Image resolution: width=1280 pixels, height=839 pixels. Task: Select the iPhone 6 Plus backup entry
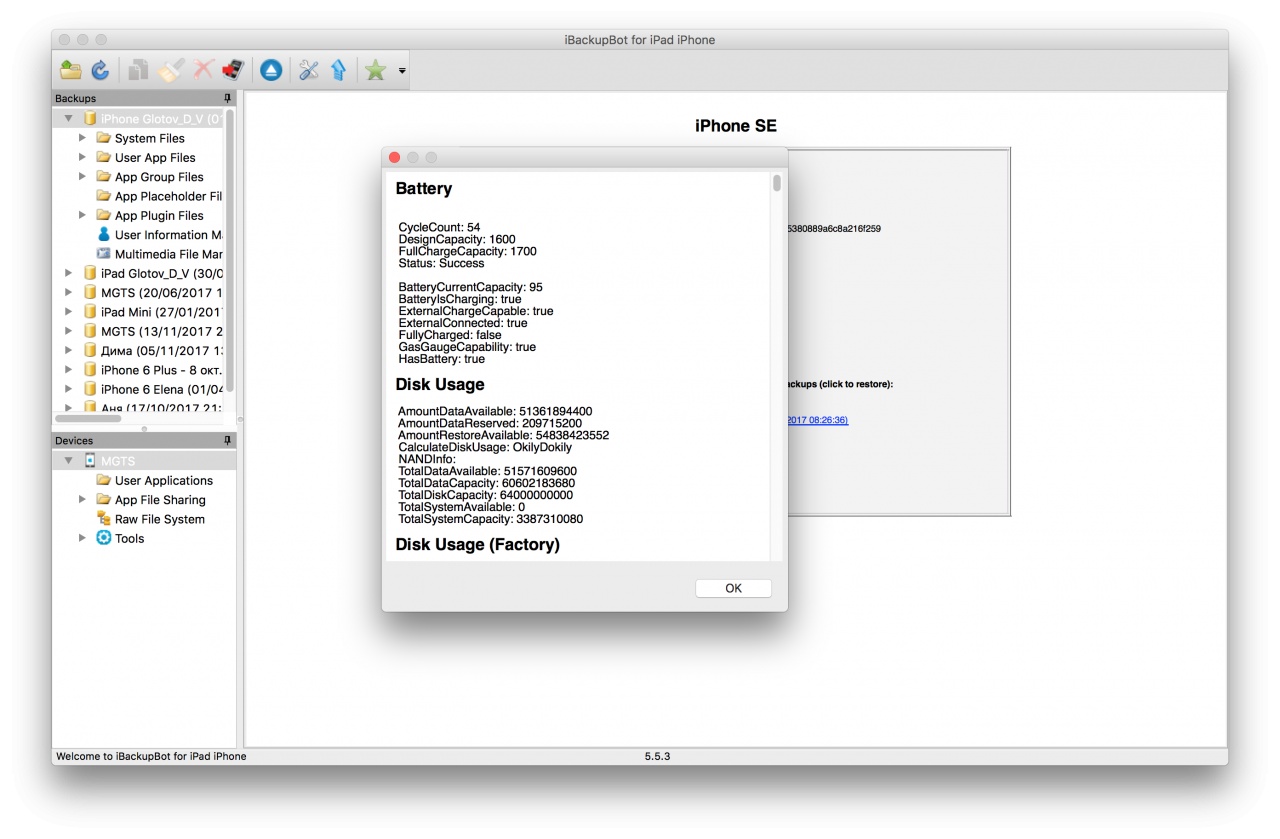160,370
